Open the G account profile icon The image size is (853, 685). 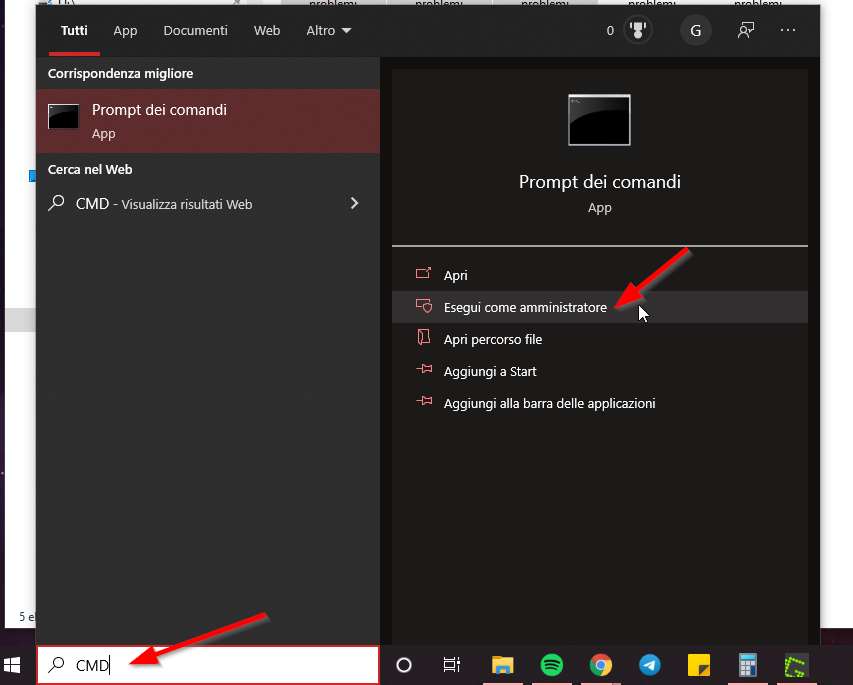pos(695,30)
